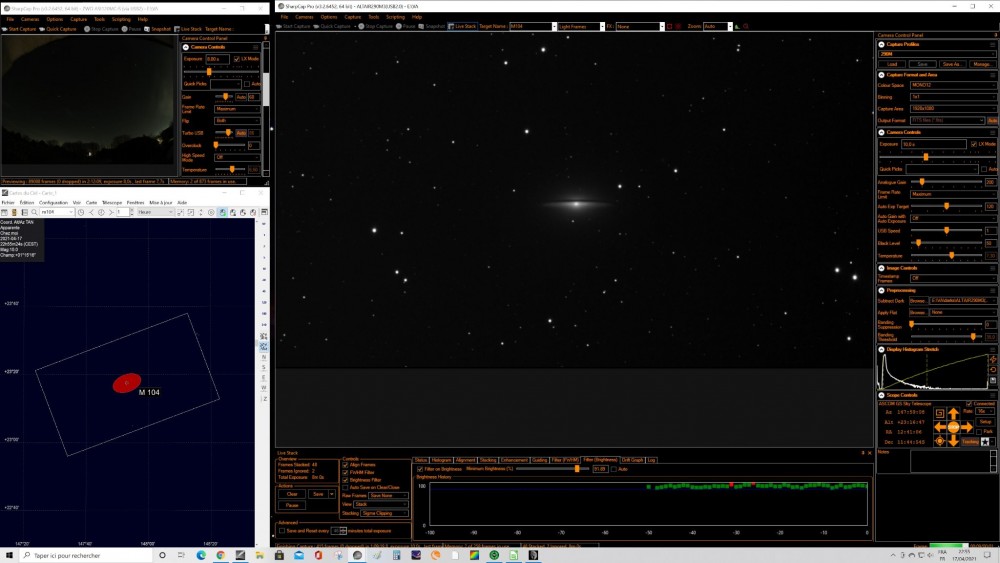Image resolution: width=1000 pixels, height=563 pixels.
Task: Click Pause button in Live Stack Actions
Action: pyautogui.click(x=291, y=505)
